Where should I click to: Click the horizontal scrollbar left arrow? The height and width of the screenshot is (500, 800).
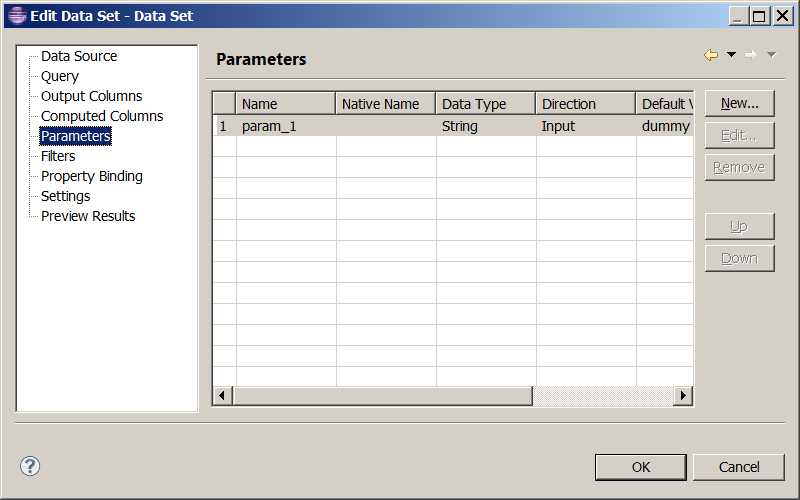pyautogui.click(x=222, y=395)
